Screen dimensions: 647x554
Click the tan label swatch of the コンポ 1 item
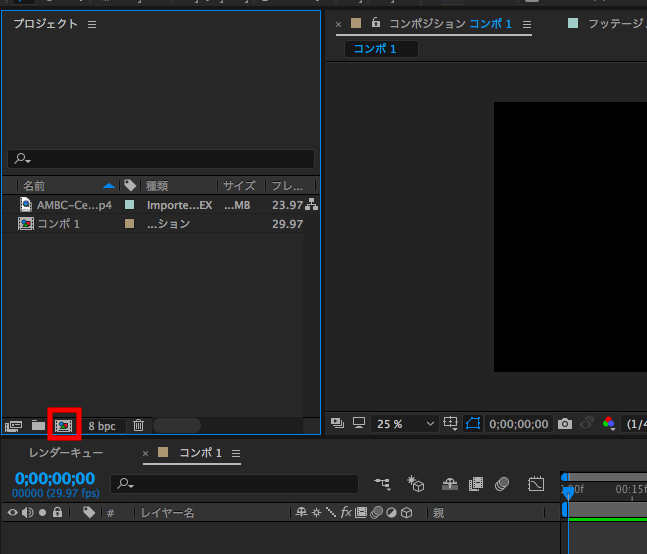130,224
